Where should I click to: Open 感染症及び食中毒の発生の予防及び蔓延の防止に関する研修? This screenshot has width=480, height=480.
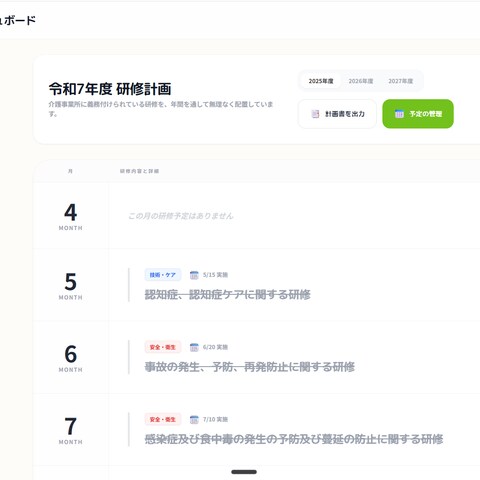point(294,439)
